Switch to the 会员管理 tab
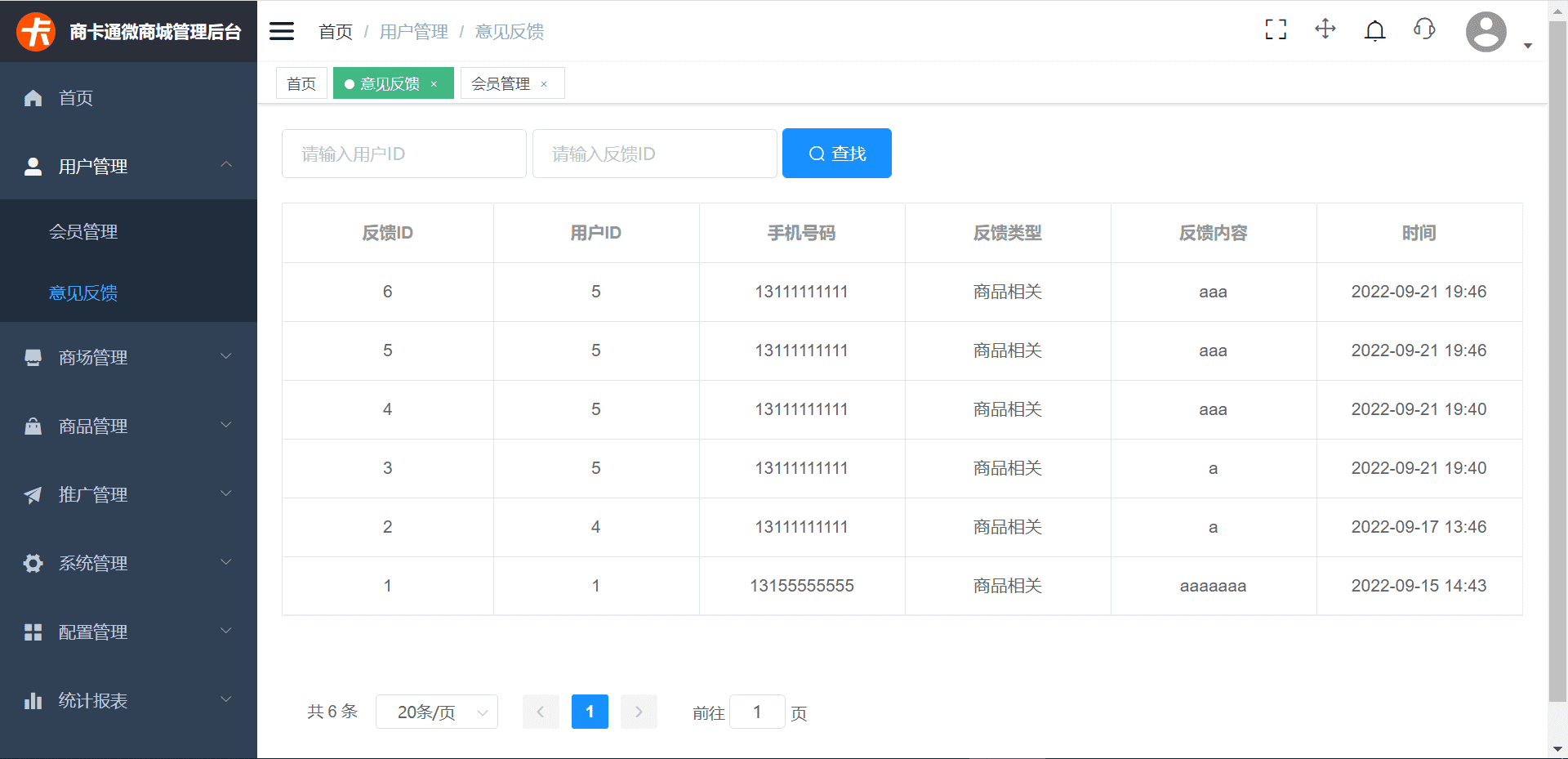1568x759 pixels. (x=501, y=83)
